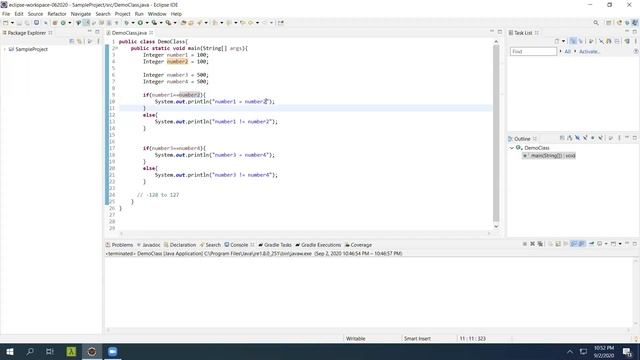The width and height of the screenshot is (640, 360).
Task: Open the Help menu
Action: pyautogui.click(x=176, y=14)
